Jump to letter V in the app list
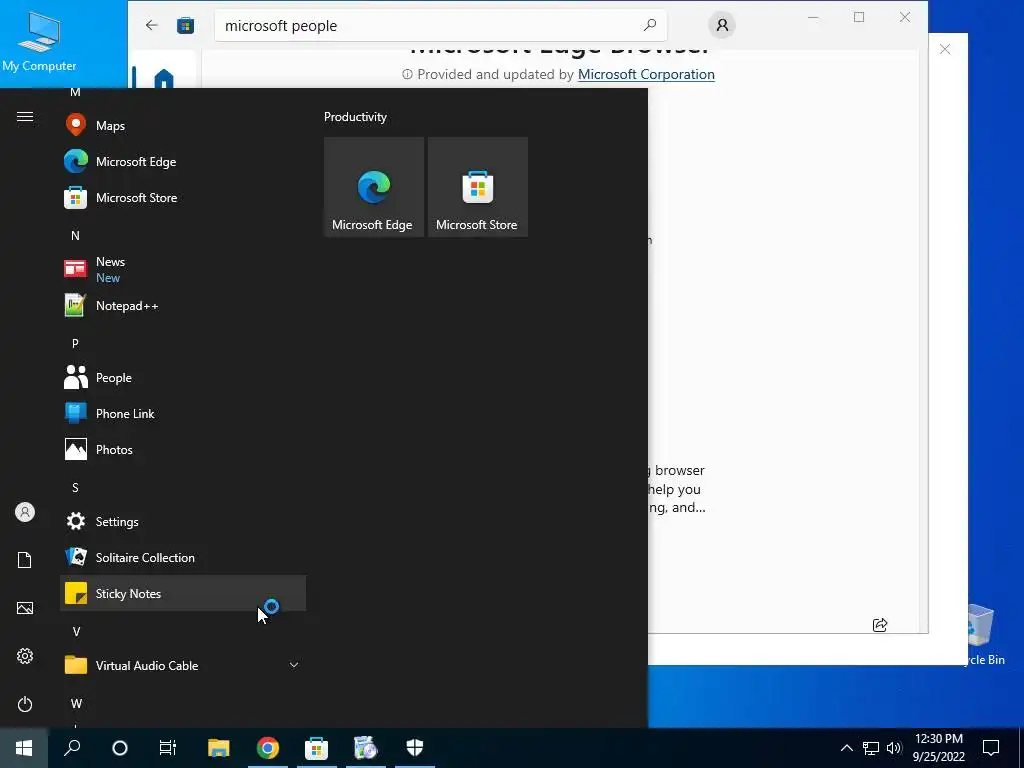Image resolution: width=1024 pixels, height=768 pixels. tap(76, 631)
